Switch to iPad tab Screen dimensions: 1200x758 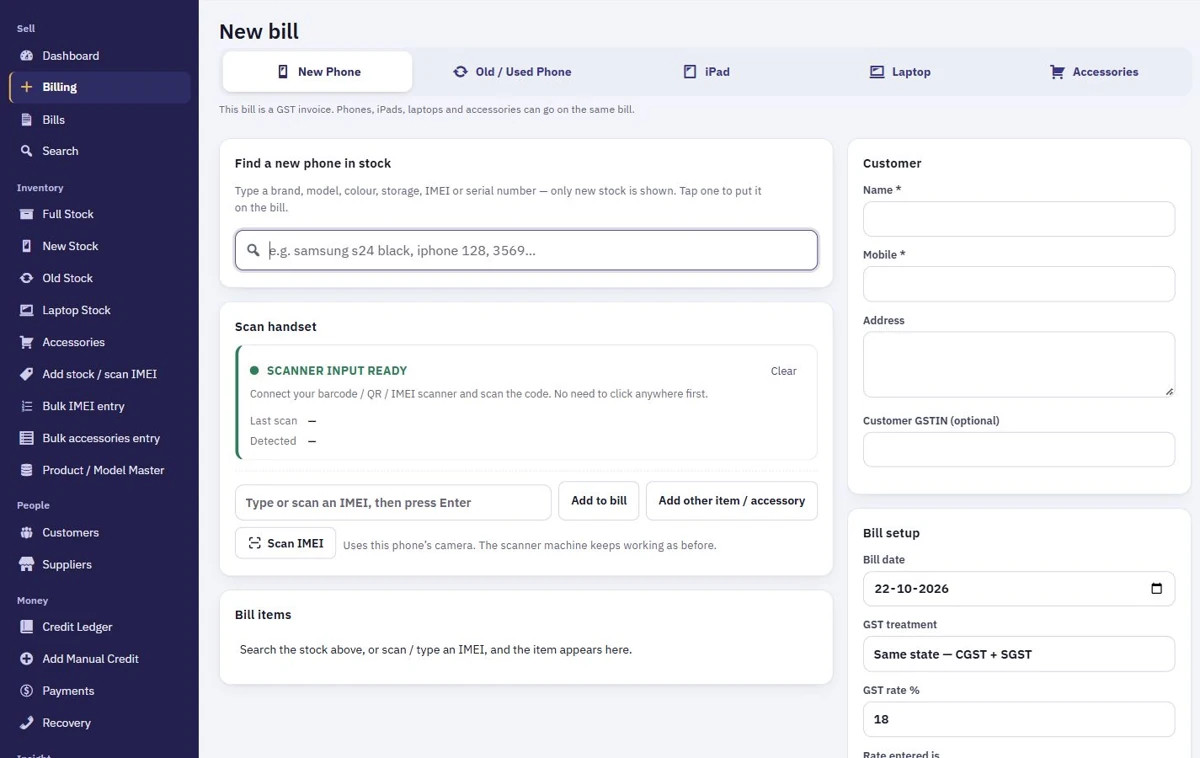pyautogui.click(x=706, y=72)
